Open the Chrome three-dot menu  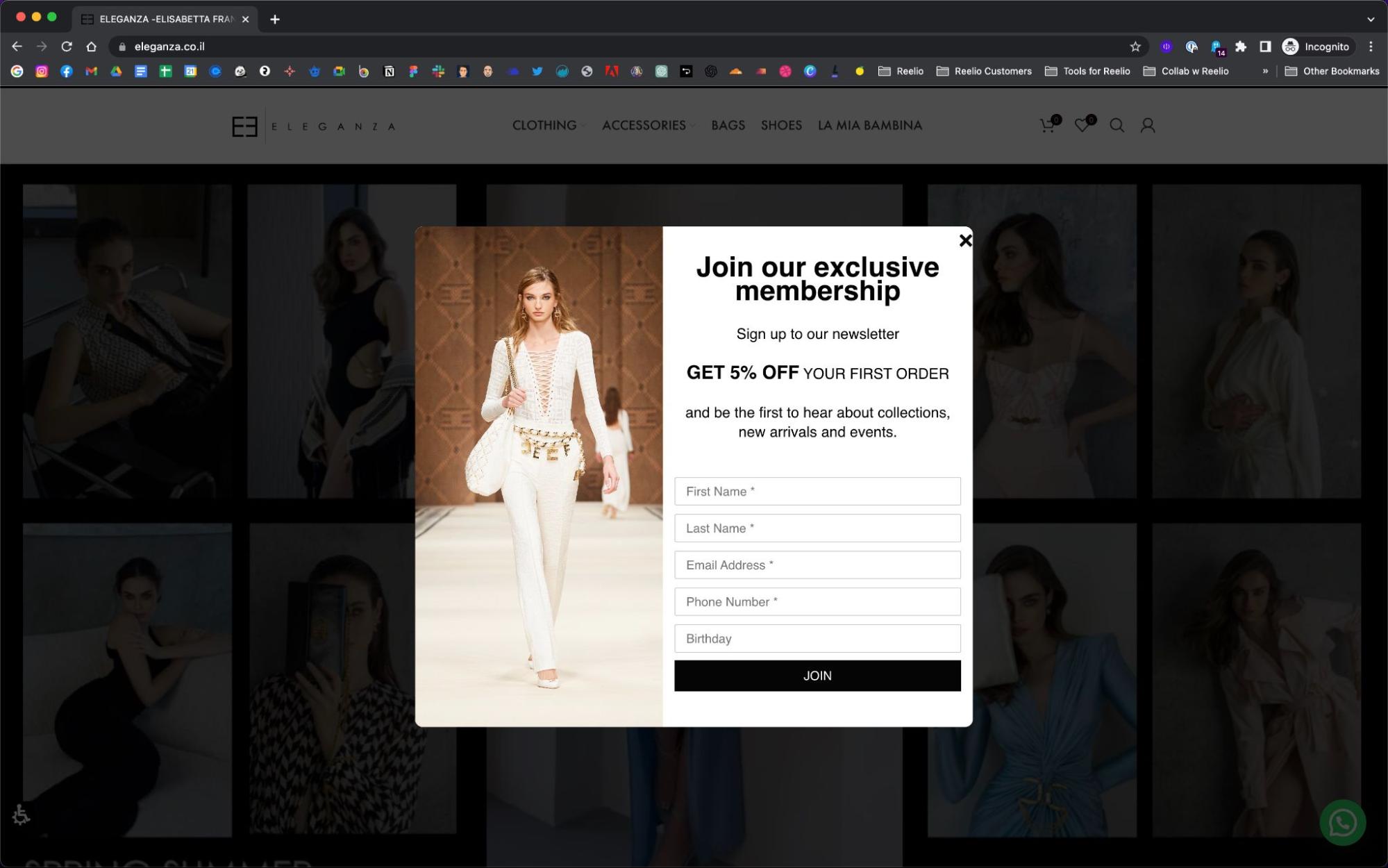(x=1371, y=47)
